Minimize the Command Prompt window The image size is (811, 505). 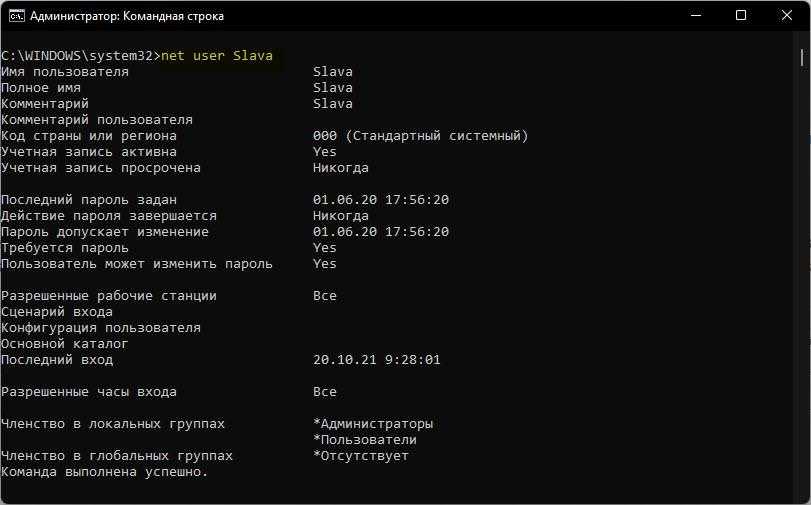click(695, 16)
